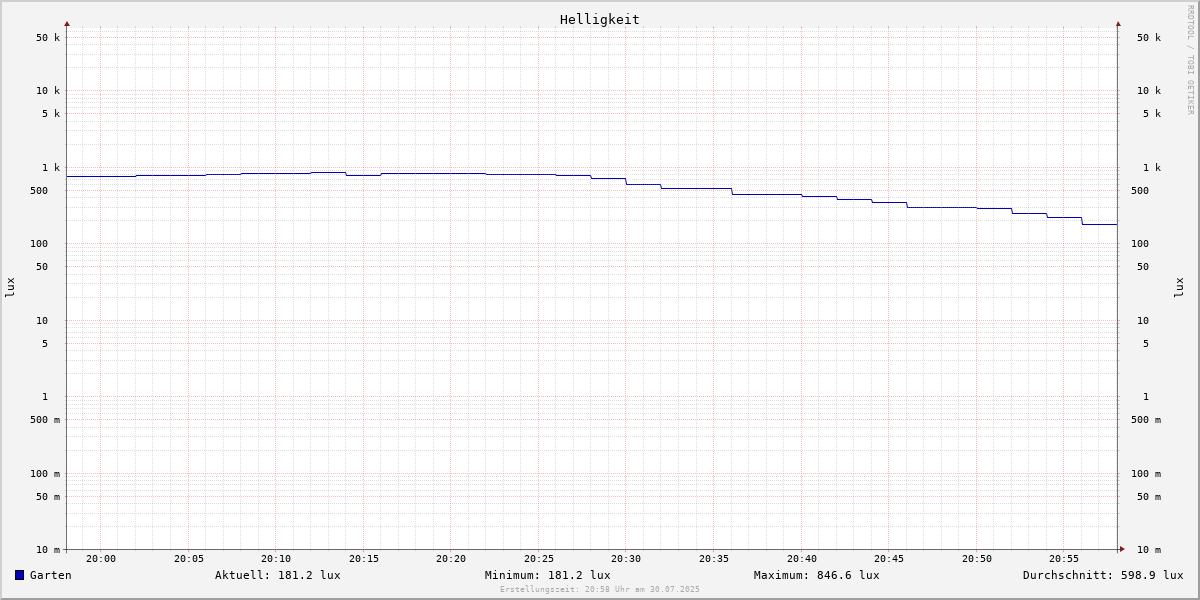Image resolution: width=1200 pixels, height=600 pixels.
Task: Click the 20:05 time axis label
Action: pyautogui.click(x=189, y=559)
